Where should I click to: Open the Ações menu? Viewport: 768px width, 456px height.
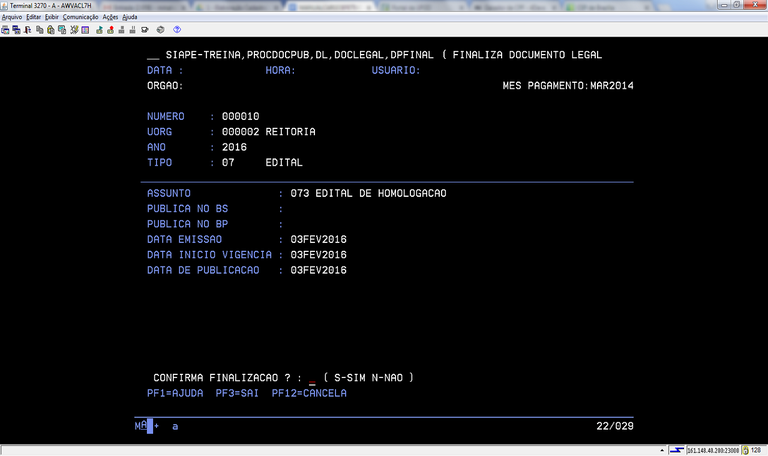pyautogui.click(x=110, y=17)
